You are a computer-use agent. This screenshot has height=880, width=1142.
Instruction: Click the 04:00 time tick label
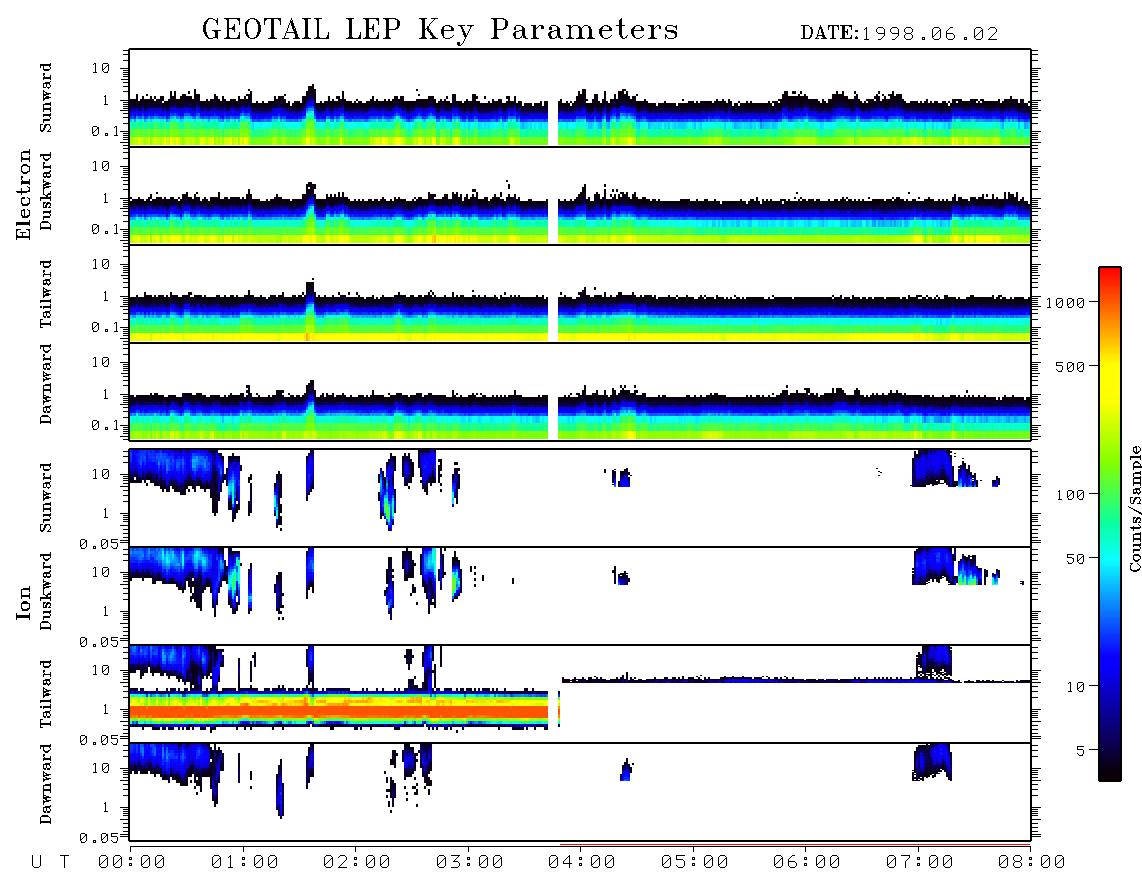582,862
